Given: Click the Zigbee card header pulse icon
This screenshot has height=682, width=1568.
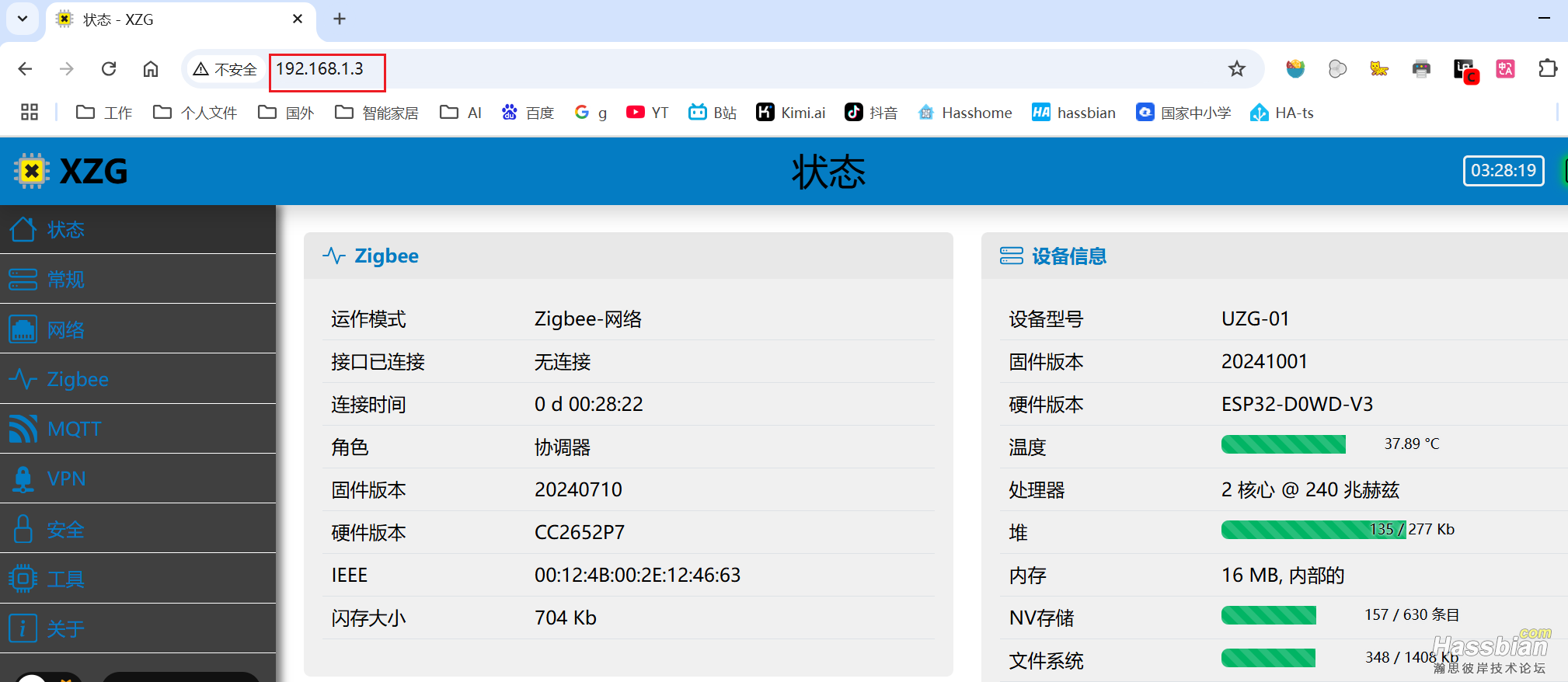Looking at the screenshot, I should 334,256.
